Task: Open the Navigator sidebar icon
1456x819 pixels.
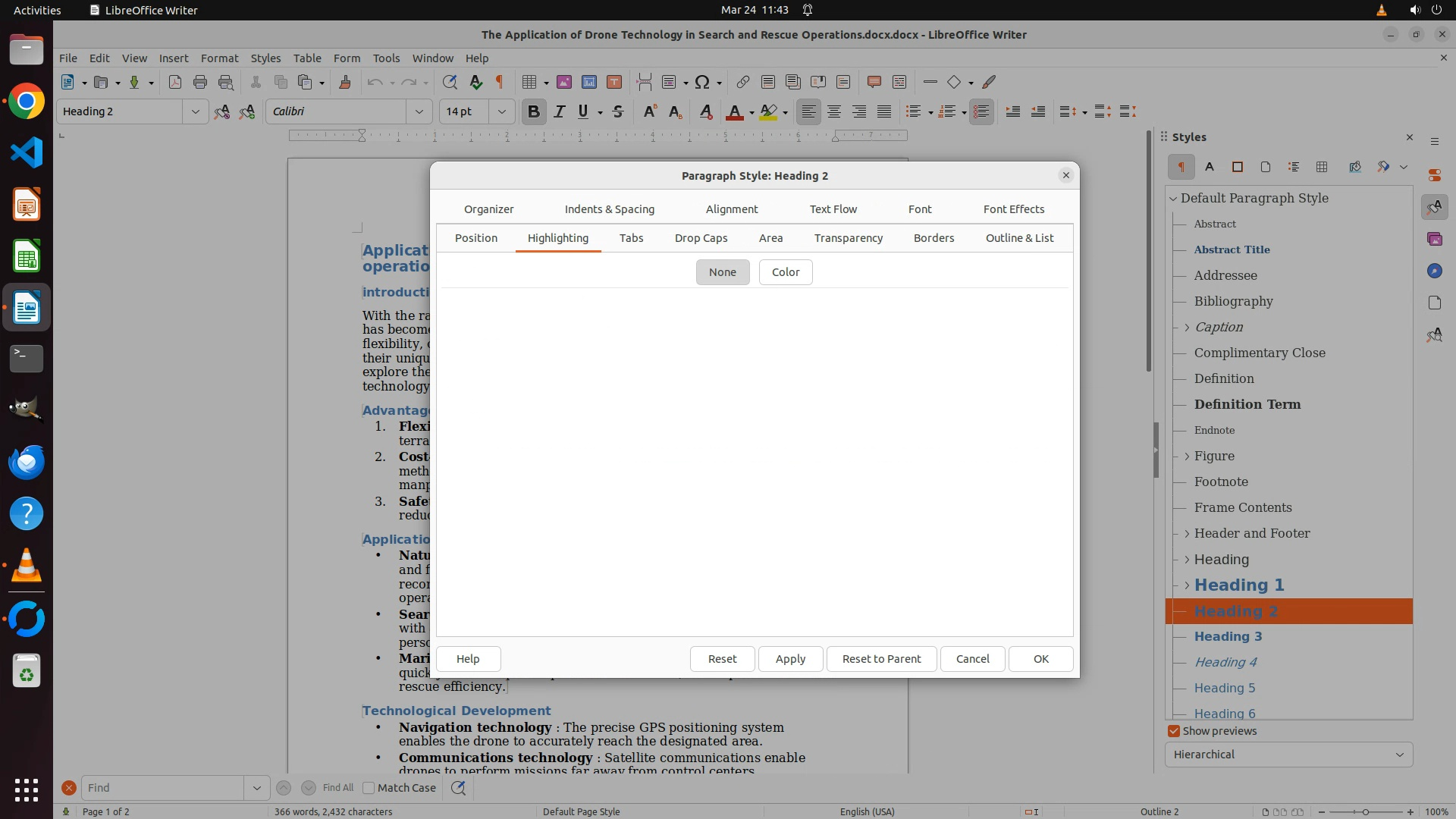Action: (x=1434, y=271)
